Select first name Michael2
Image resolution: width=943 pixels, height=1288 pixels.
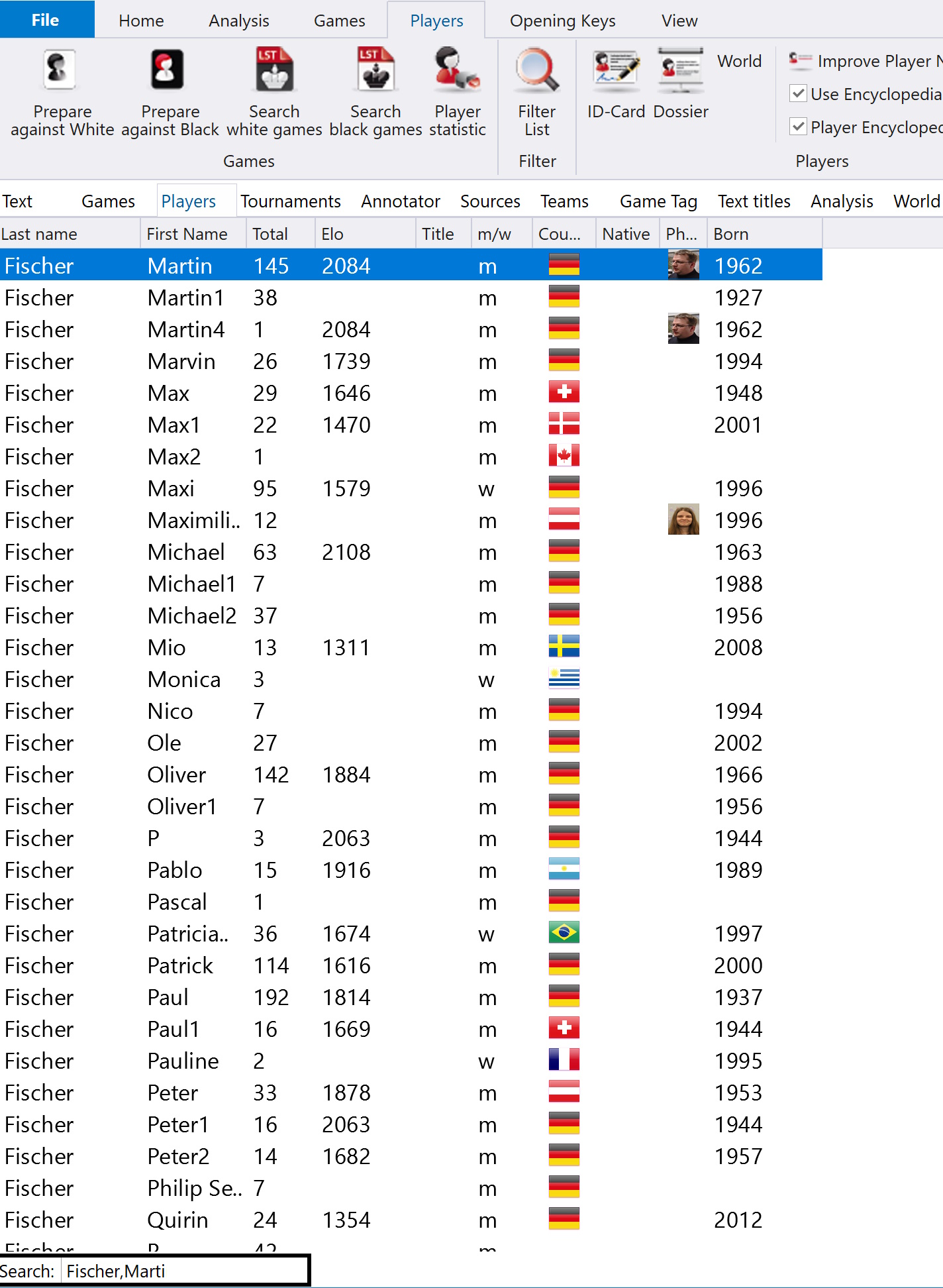[x=192, y=616]
